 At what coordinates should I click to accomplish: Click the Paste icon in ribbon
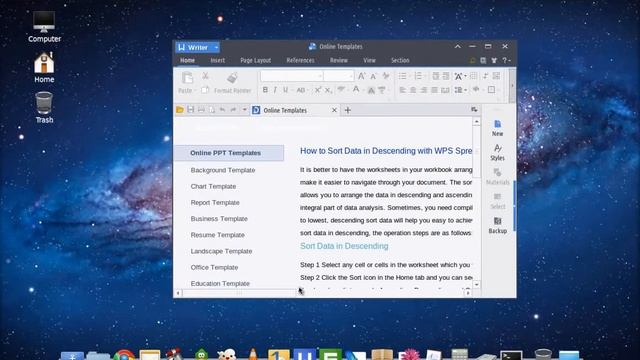187,78
